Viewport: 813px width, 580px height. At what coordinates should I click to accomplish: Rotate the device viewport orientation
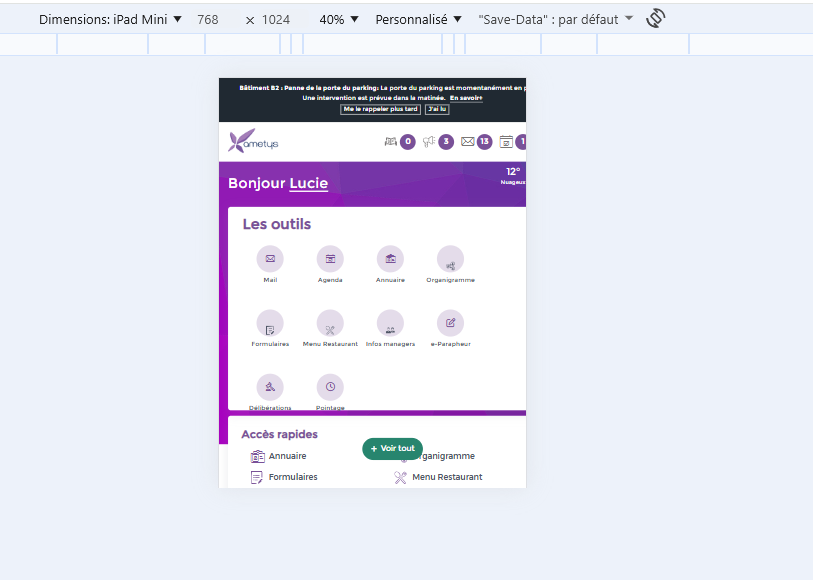coord(655,19)
